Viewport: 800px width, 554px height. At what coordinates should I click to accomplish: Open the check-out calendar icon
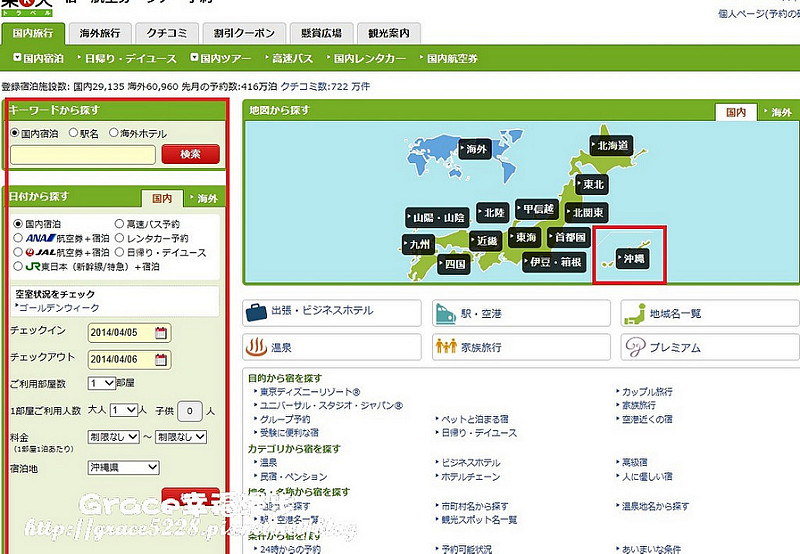click(x=161, y=360)
